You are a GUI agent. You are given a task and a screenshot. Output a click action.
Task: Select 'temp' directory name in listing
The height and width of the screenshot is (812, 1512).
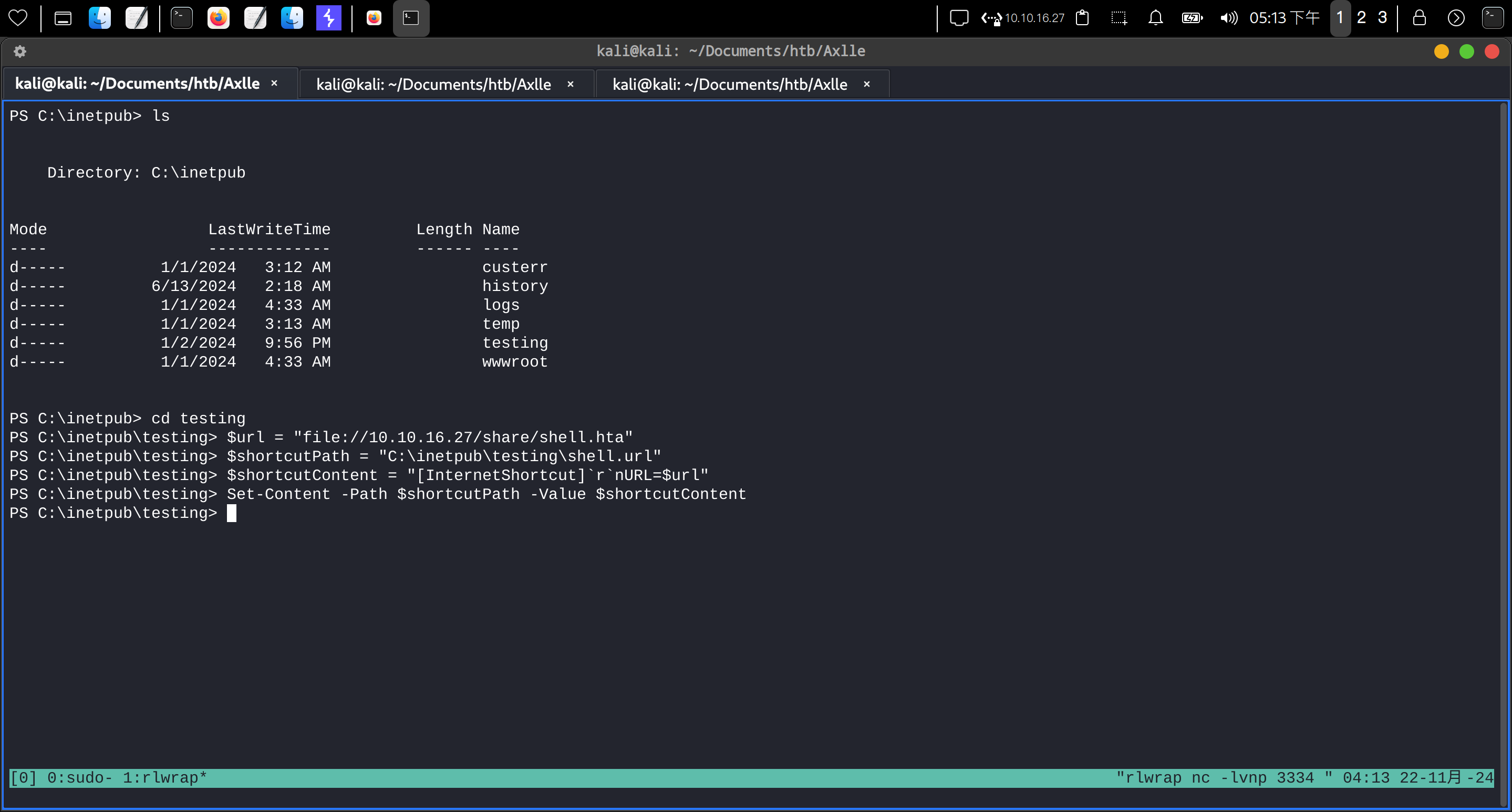(501, 324)
